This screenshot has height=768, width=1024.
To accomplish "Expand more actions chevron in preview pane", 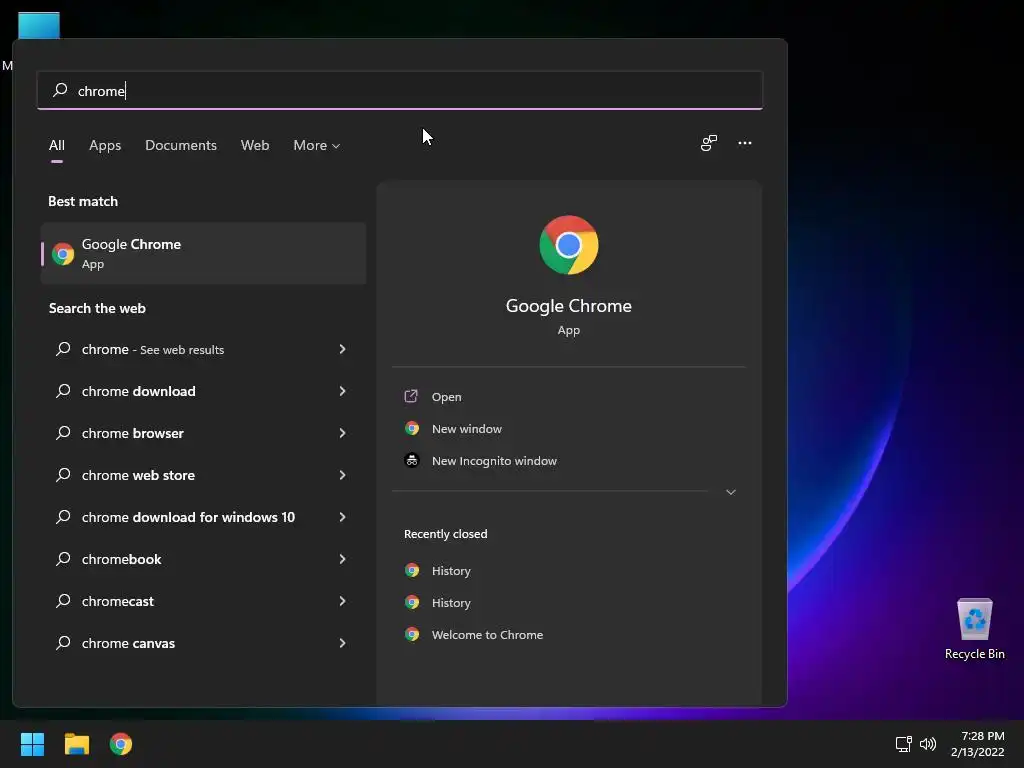I will click(731, 492).
